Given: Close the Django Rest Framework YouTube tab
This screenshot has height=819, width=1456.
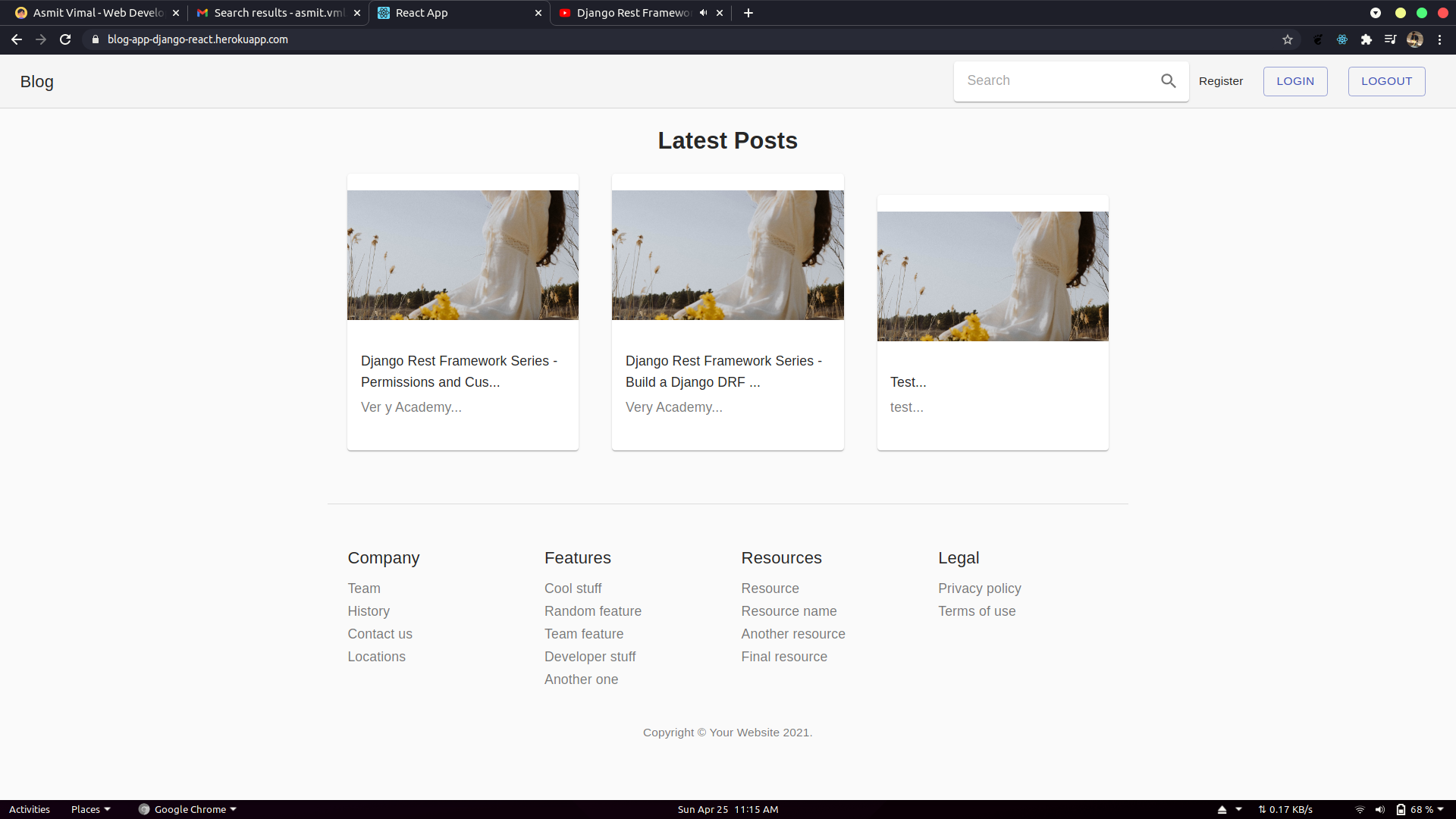Looking at the screenshot, I should (x=720, y=13).
